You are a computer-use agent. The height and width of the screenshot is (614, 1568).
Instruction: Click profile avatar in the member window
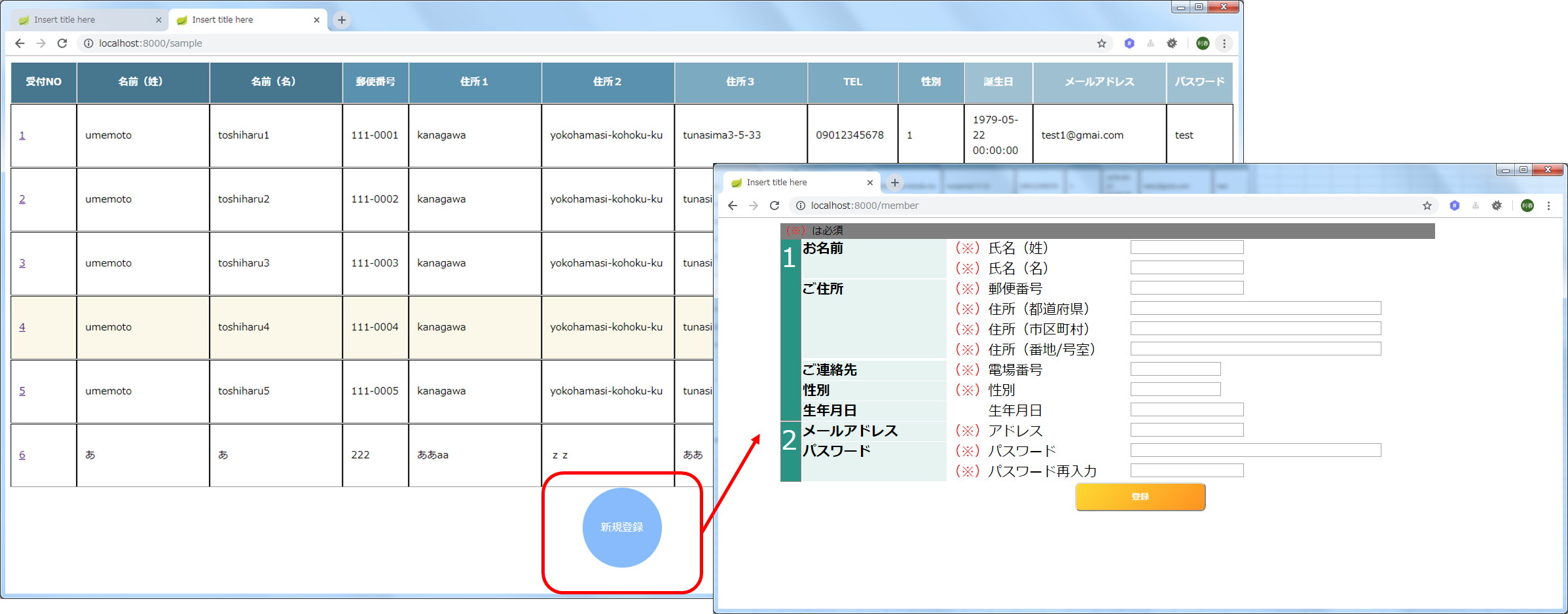pyautogui.click(x=1527, y=206)
